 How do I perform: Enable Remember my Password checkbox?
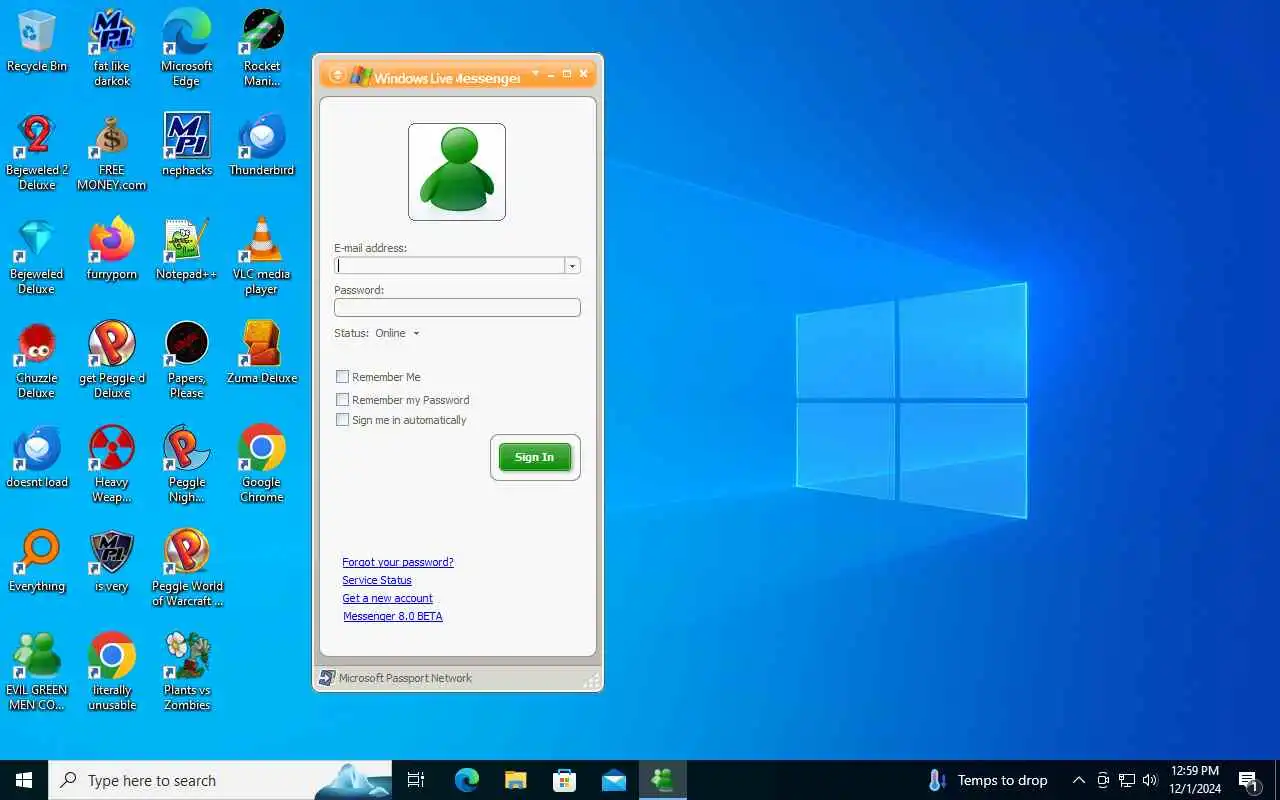coord(342,399)
